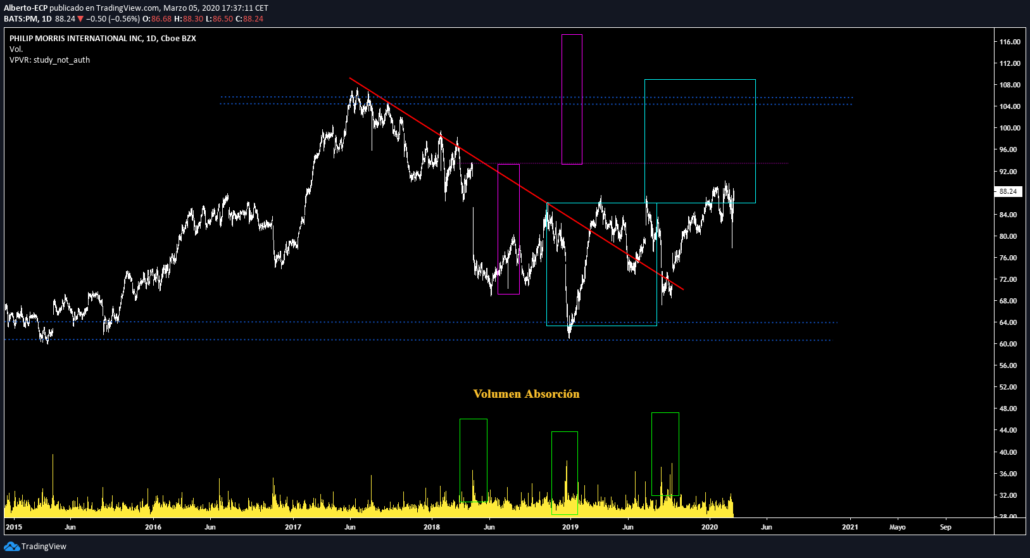Image resolution: width=1030 pixels, height=558 pixels.
Task: Click the Alberto-ECP author name
Action: (25, 8)
